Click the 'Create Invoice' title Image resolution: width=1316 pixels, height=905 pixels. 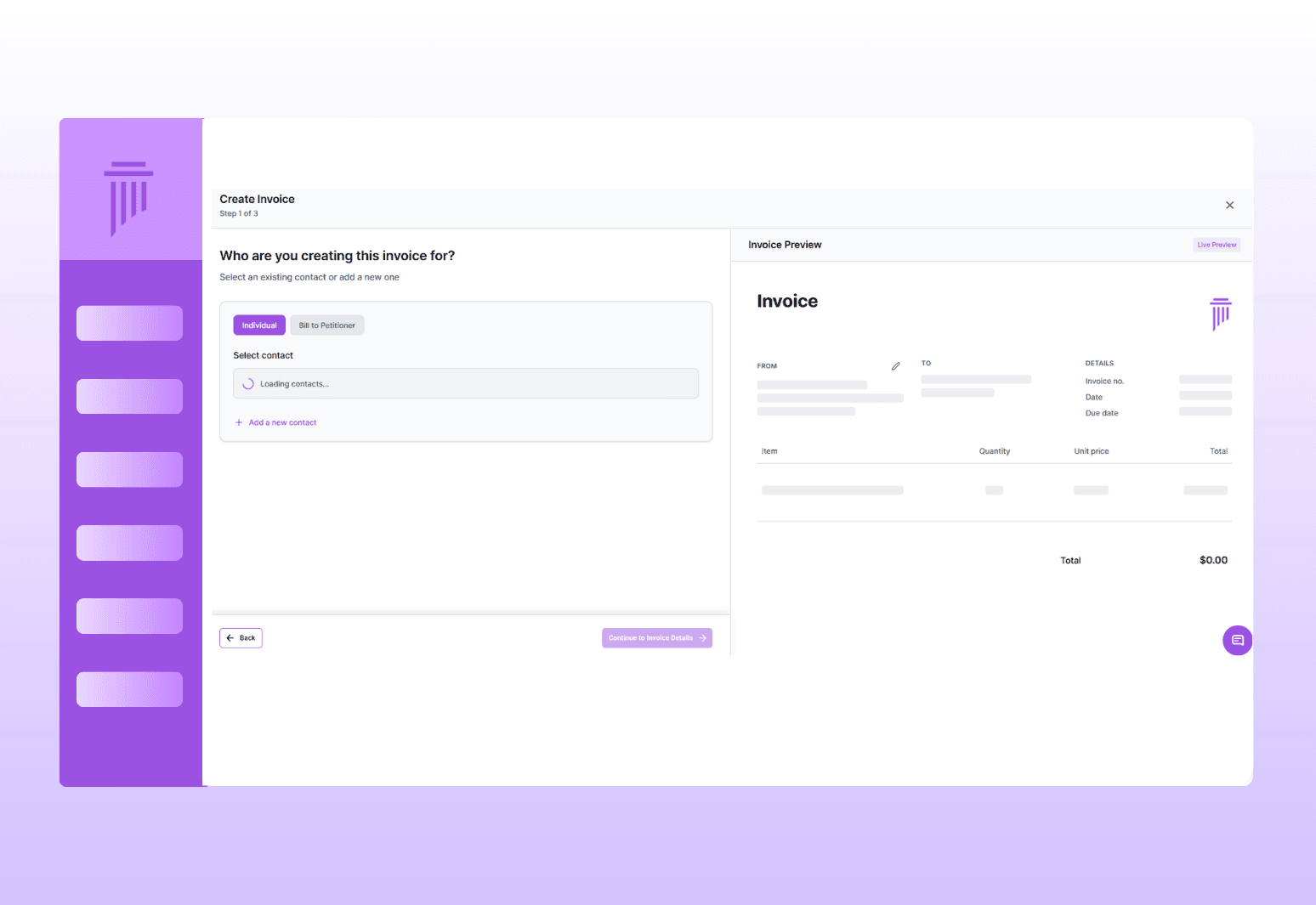click(258, 199)
